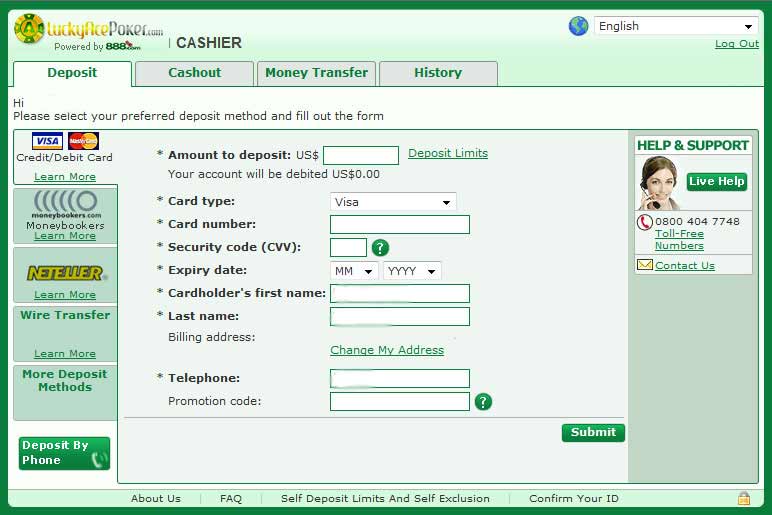This screenshot has height=515, width=772.
Task: Select Wire Transfer deposit method
Action: coord(65,315)
